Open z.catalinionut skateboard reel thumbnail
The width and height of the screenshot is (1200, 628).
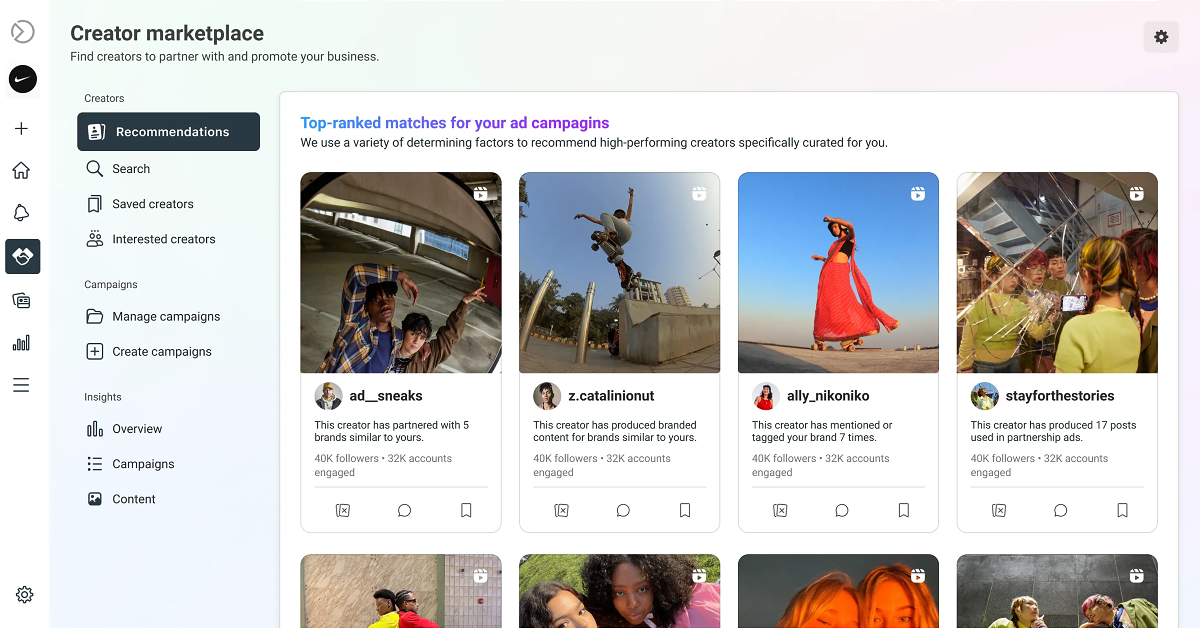tap(620, 273)
